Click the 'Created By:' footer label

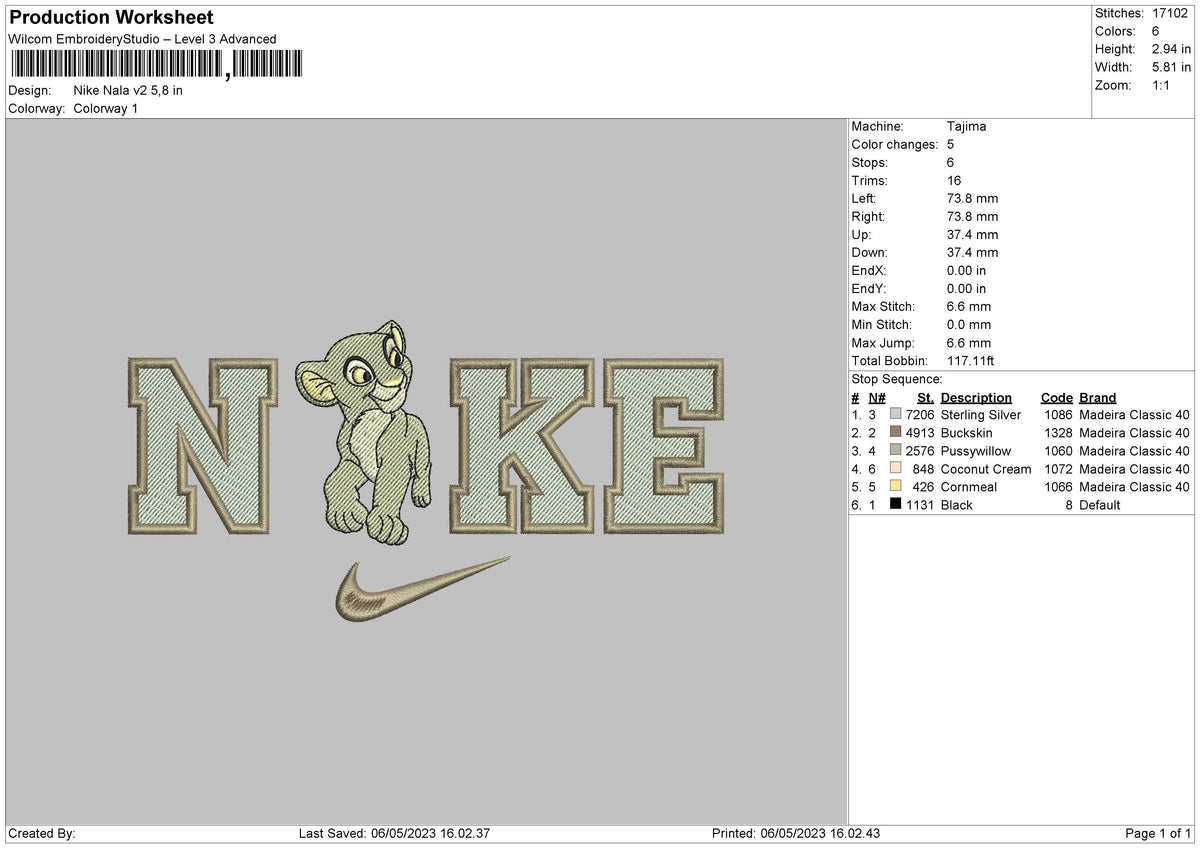(x=42, y=834)
